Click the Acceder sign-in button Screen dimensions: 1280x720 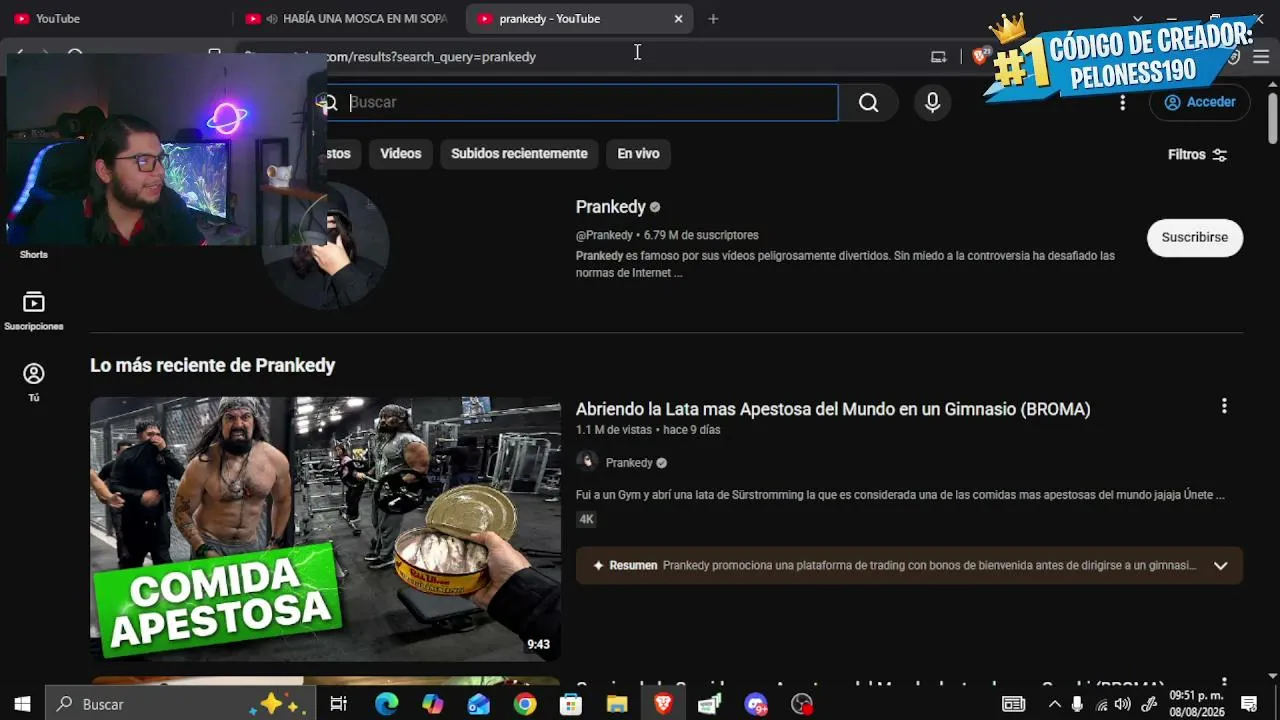tap(1199, 102)
